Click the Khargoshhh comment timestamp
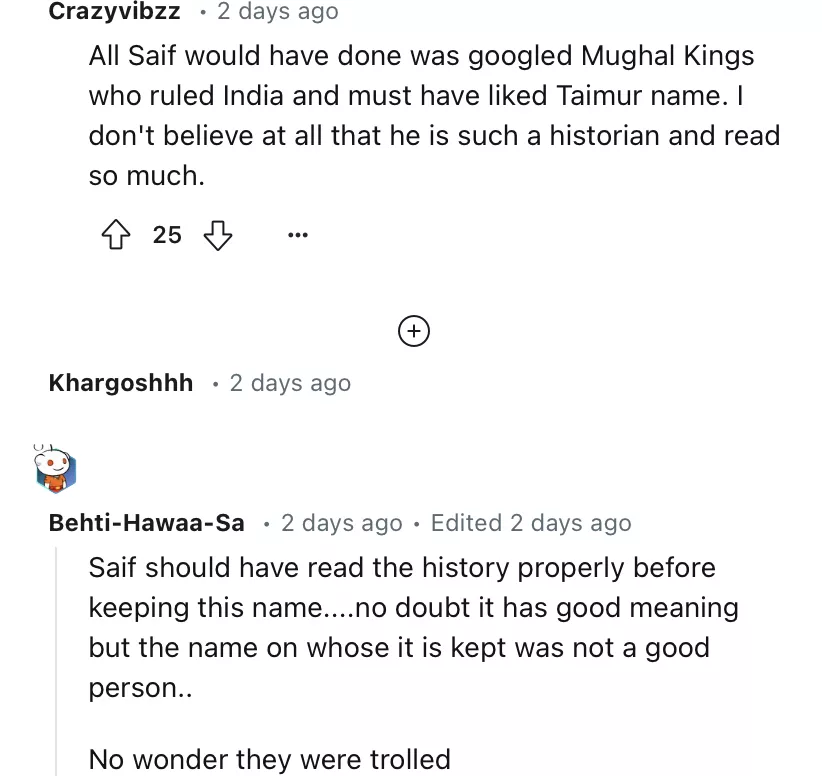The image size is (822, 776). pos(290,383)
